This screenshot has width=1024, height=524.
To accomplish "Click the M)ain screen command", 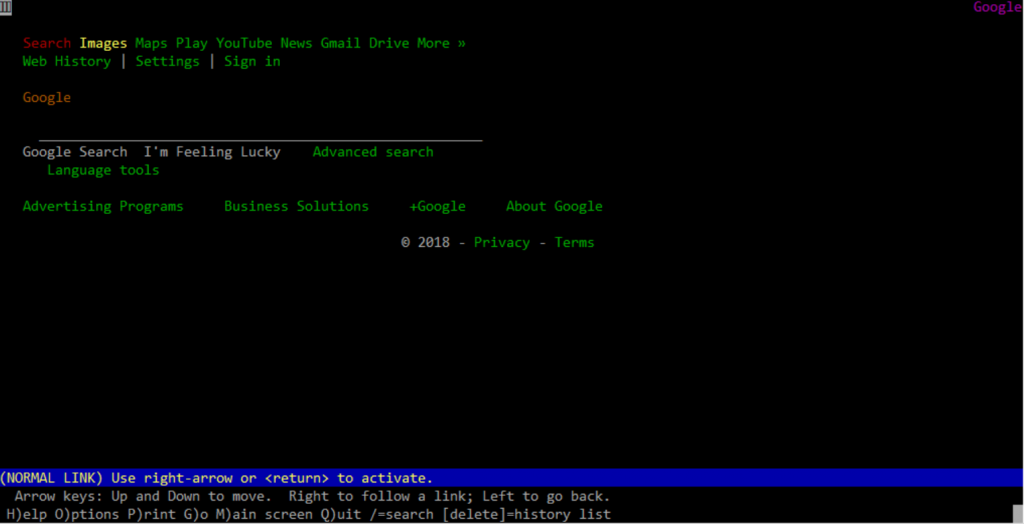I will pos(264,514).
